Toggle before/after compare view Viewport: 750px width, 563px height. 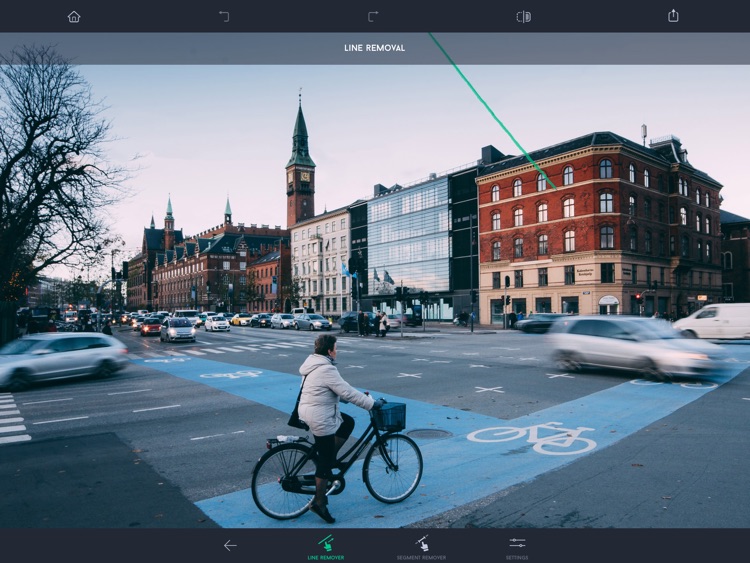tap(524, 17)
